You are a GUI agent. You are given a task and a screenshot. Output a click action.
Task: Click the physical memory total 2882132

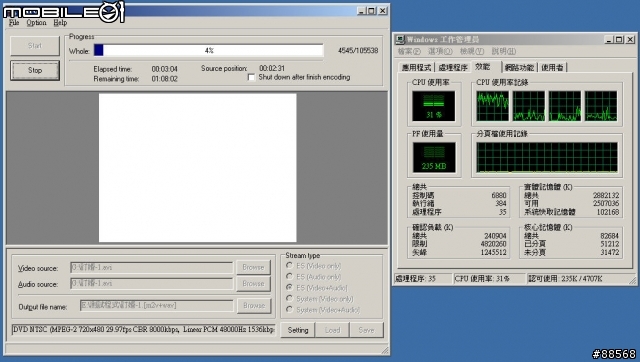(x=606, y=195)
